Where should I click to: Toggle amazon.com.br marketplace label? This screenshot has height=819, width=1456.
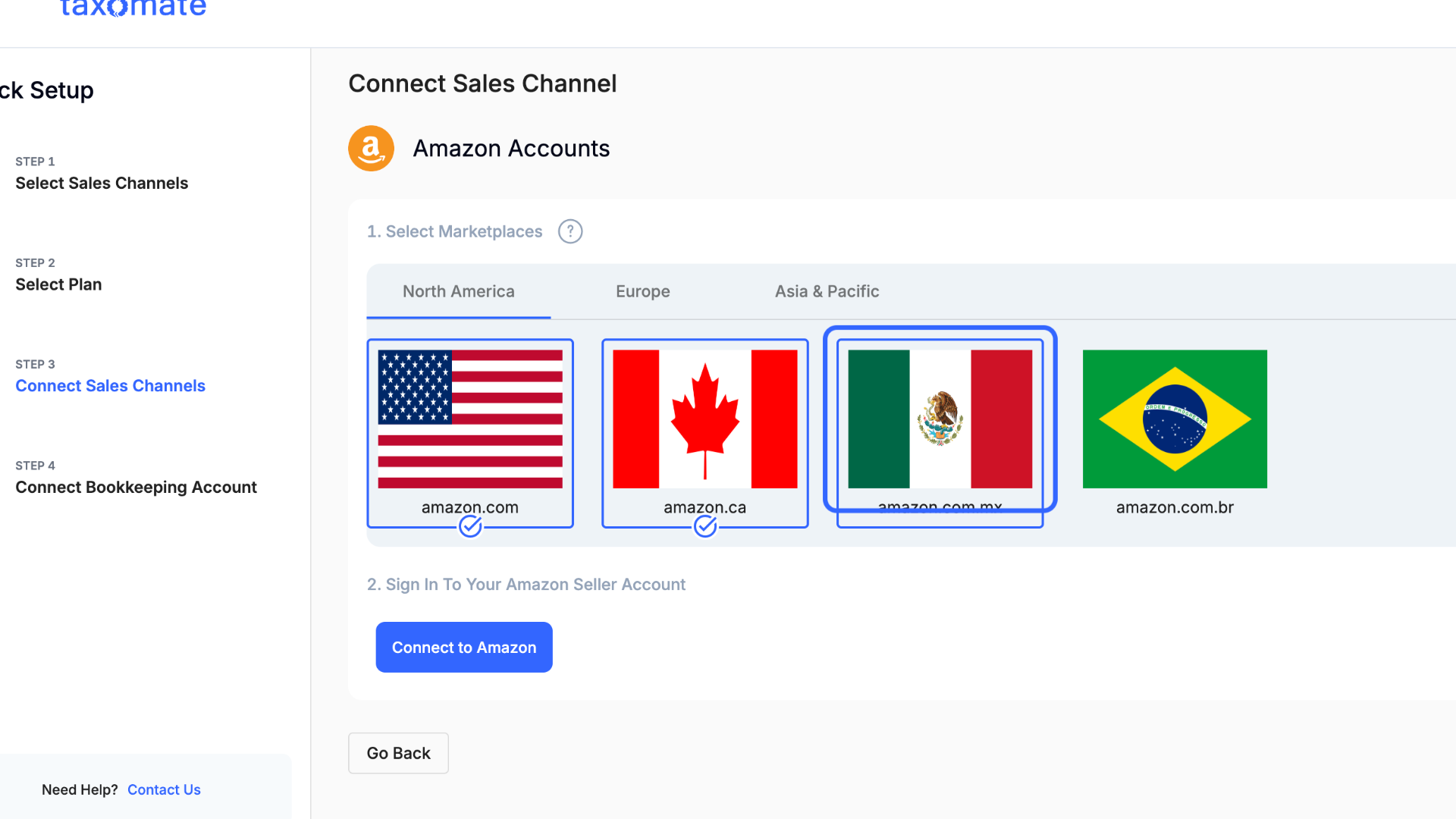tap(1175, 507)
